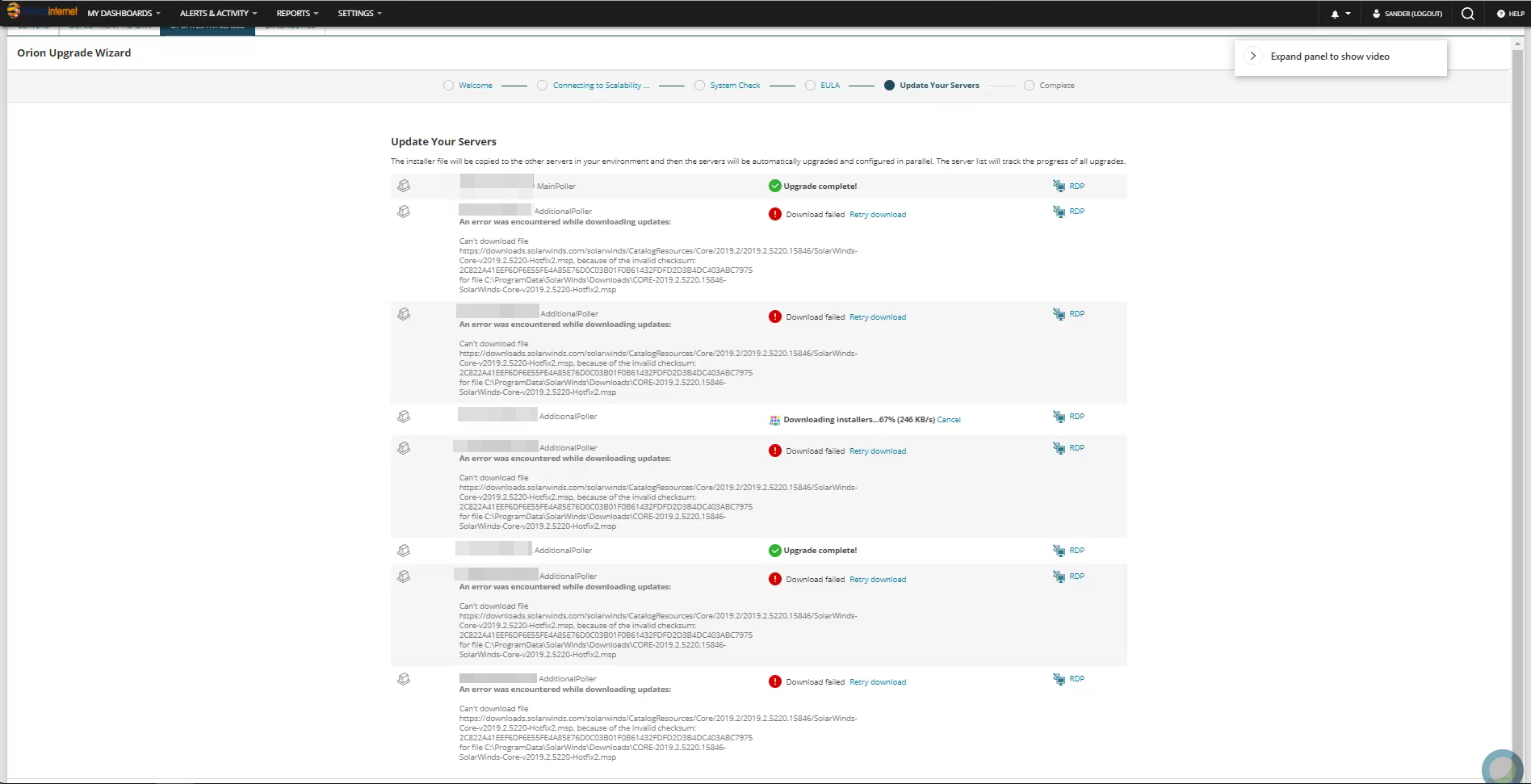Retry download for the second failed AdditionalPoller

[878, 317]
